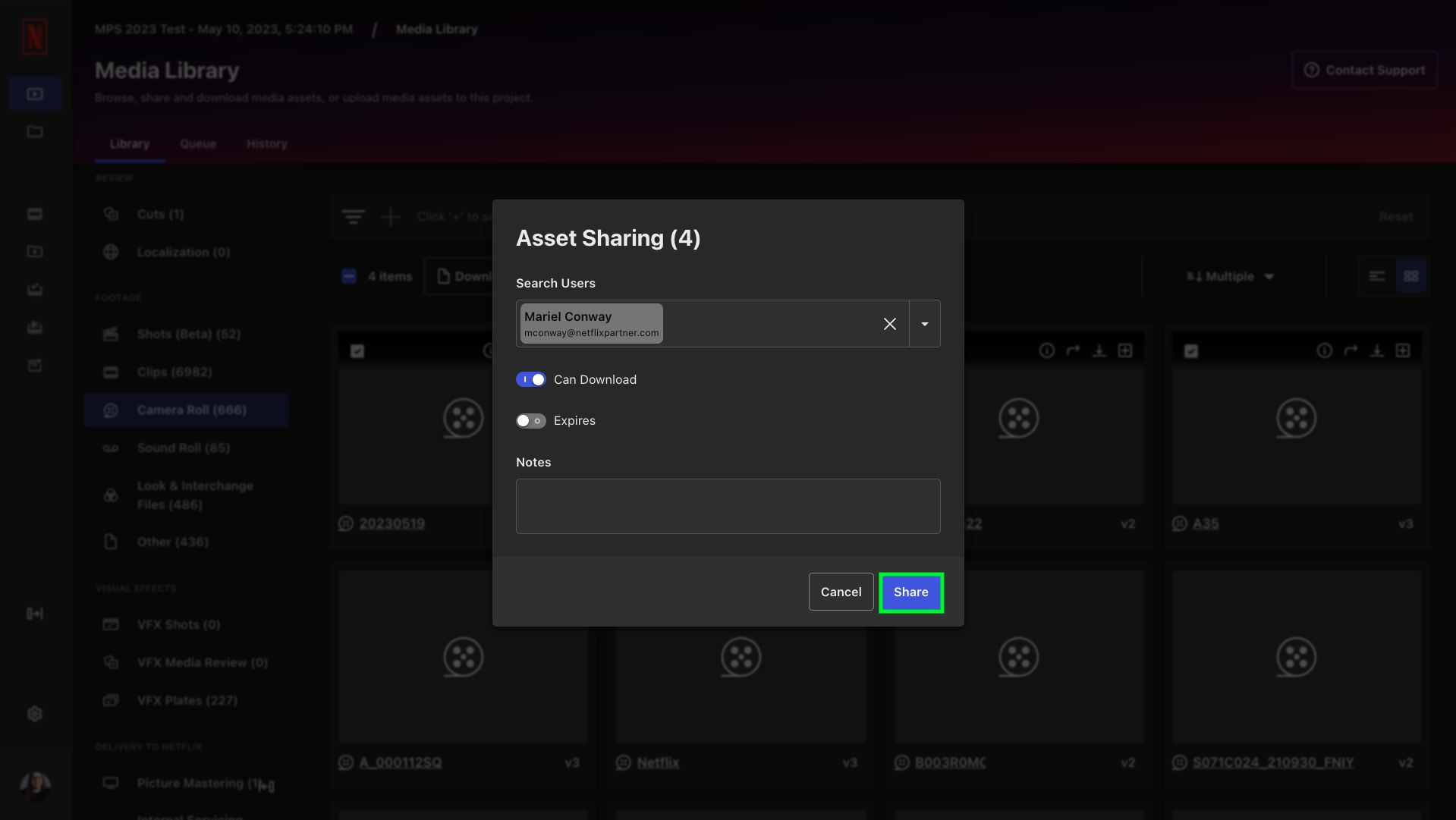Image resolution: width=1456 pixels, height=820 pixels.
Task: Open info icon on v2 card beside A35
Action: tap(1046, 350)
